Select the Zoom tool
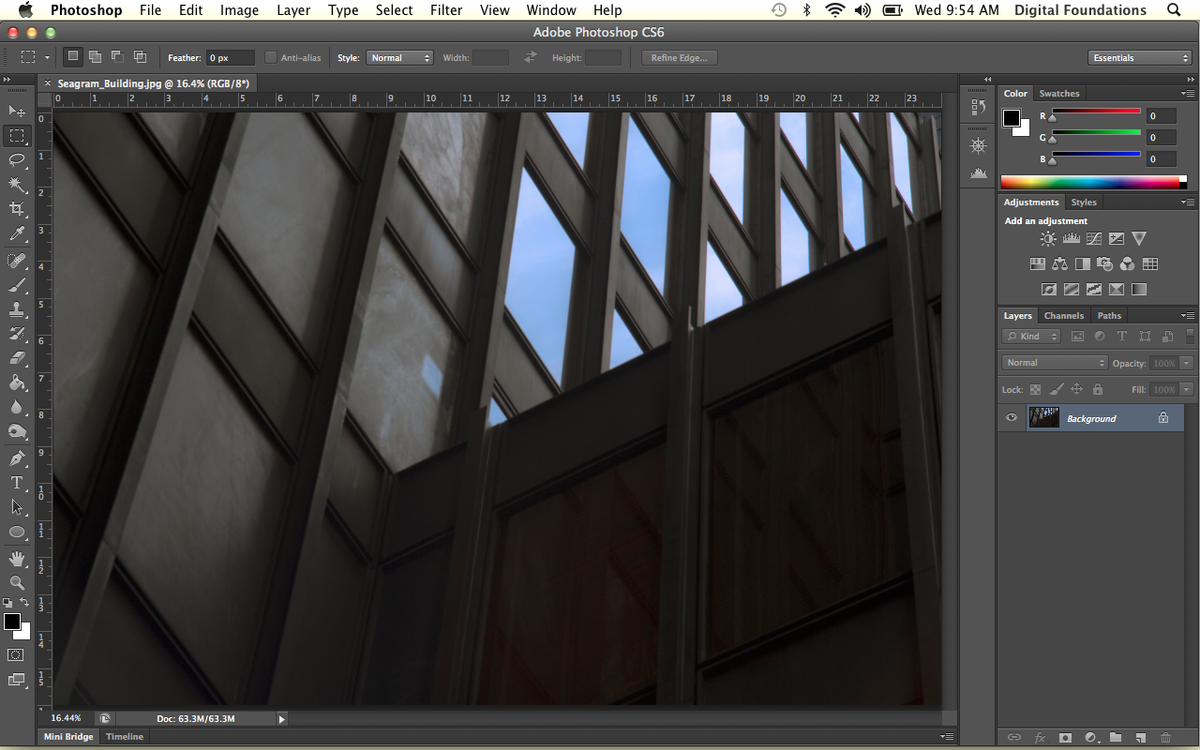The image size is (1200, 750). tap(17, 582)
